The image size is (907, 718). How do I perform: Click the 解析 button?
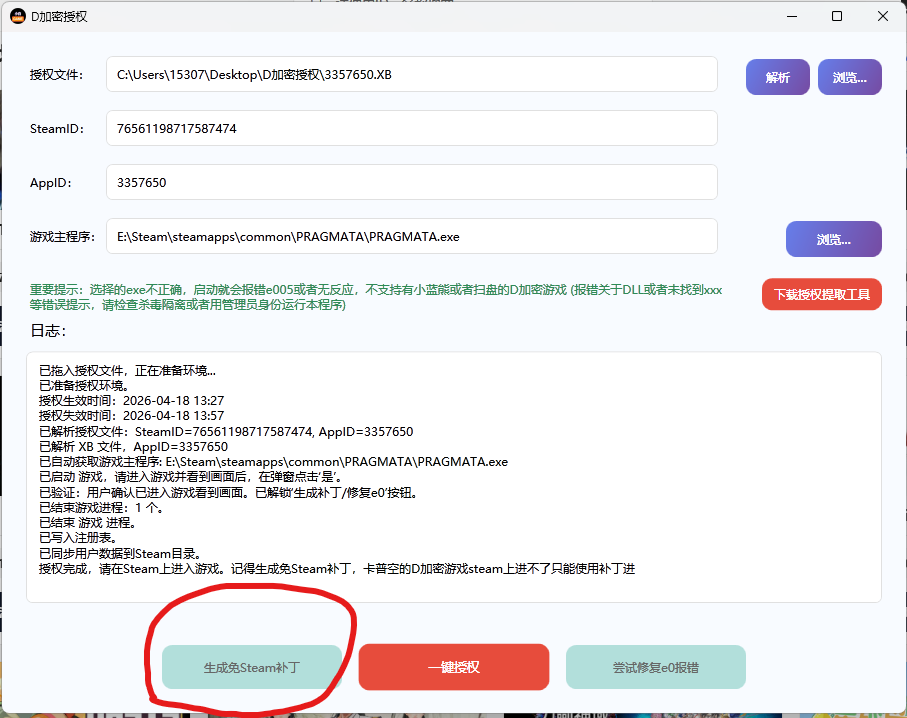click(x=777, y=77)
